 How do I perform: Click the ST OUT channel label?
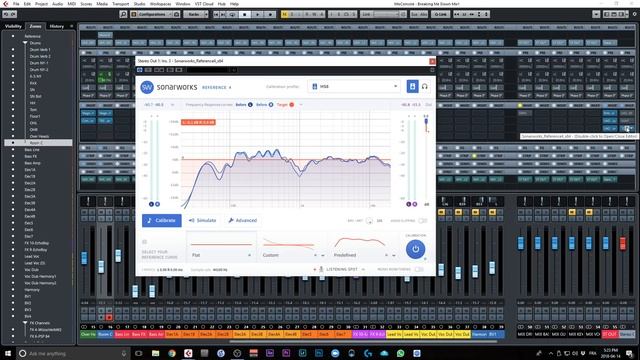click(x=610, y=334)
